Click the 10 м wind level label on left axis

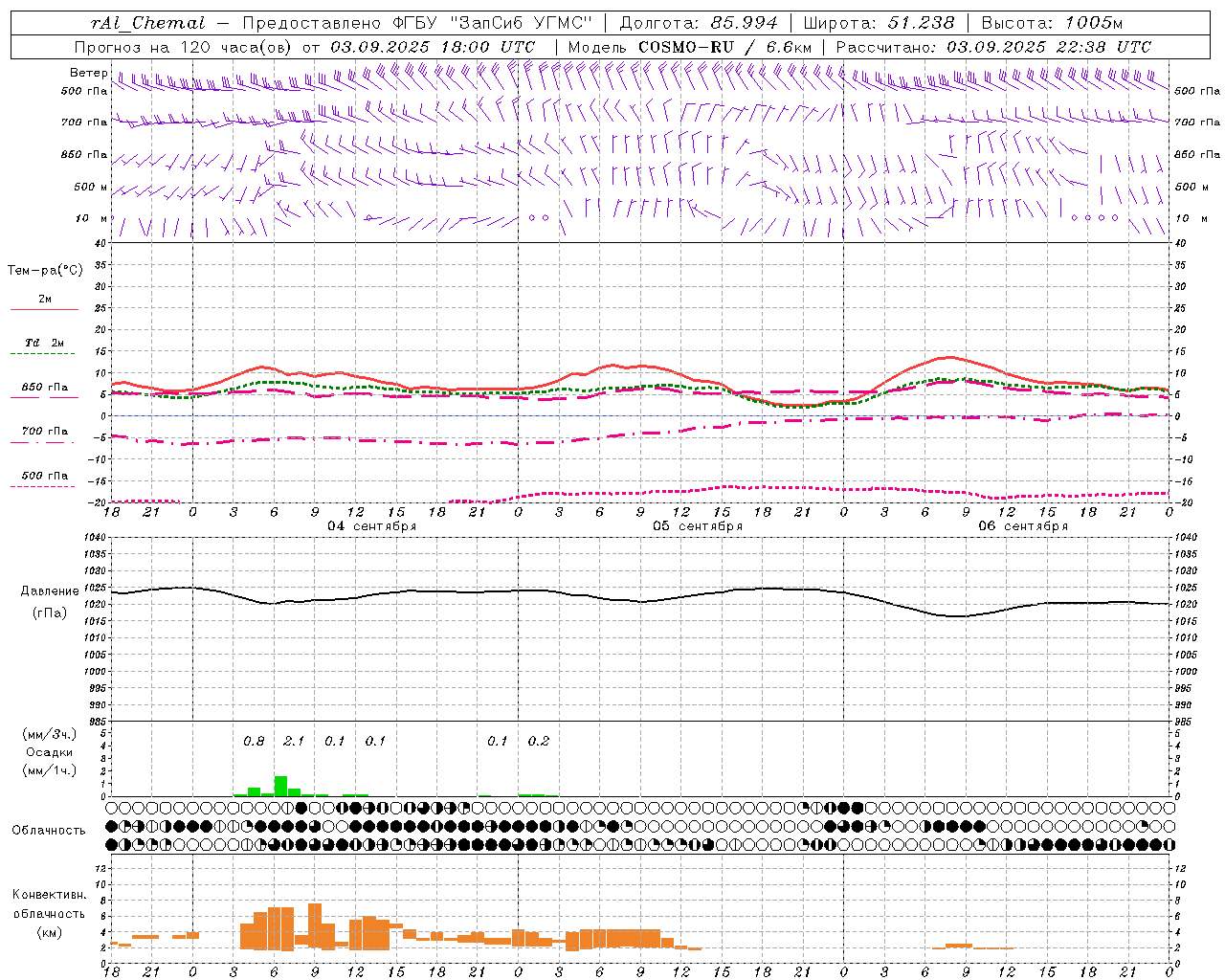pyautogui.click(x=92, y=218)
